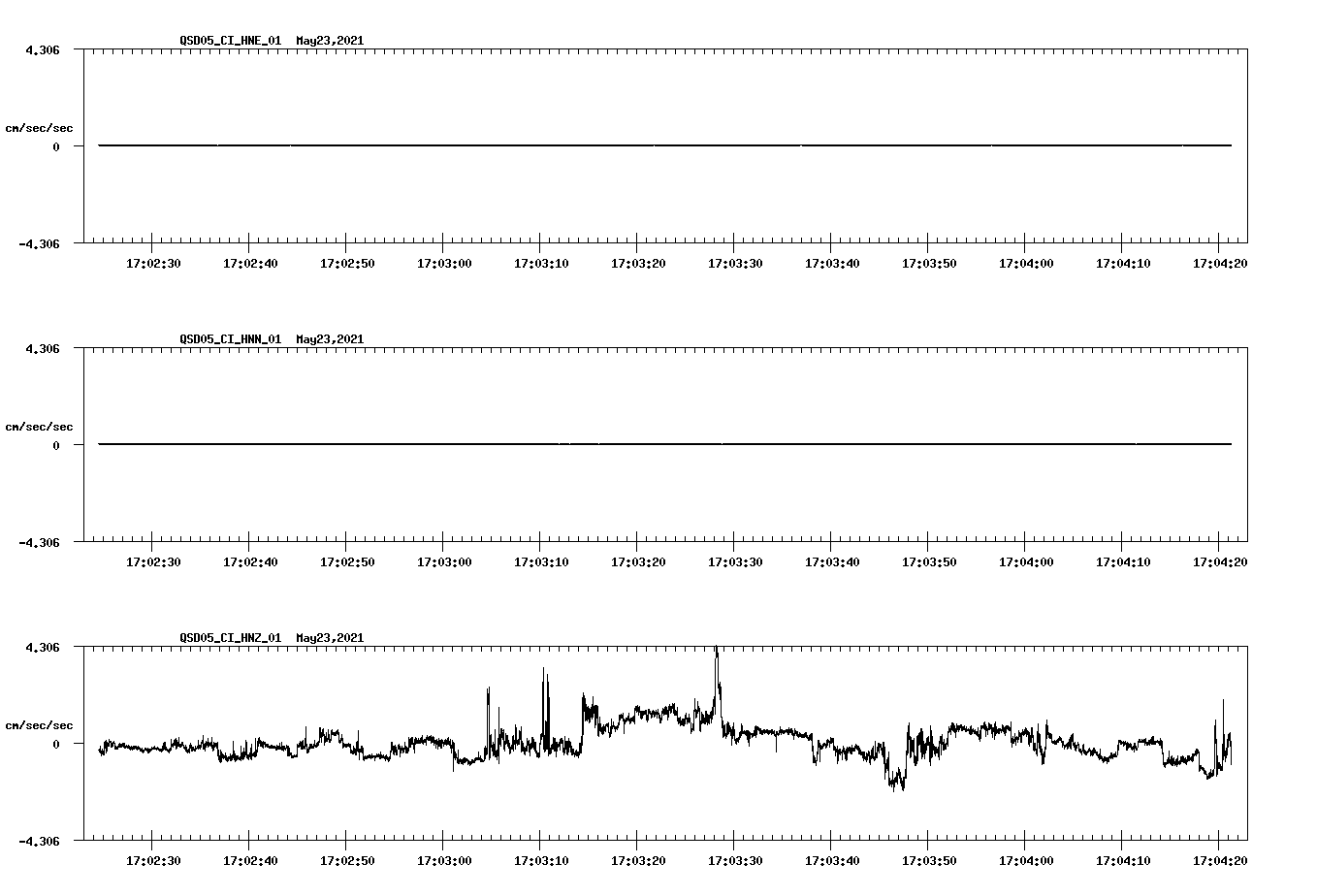This screenshot has height=896, width=1317.
Task: Select the -4.306 lower amplitude label on HNZ plot
Action: click(x=37, y=842)
